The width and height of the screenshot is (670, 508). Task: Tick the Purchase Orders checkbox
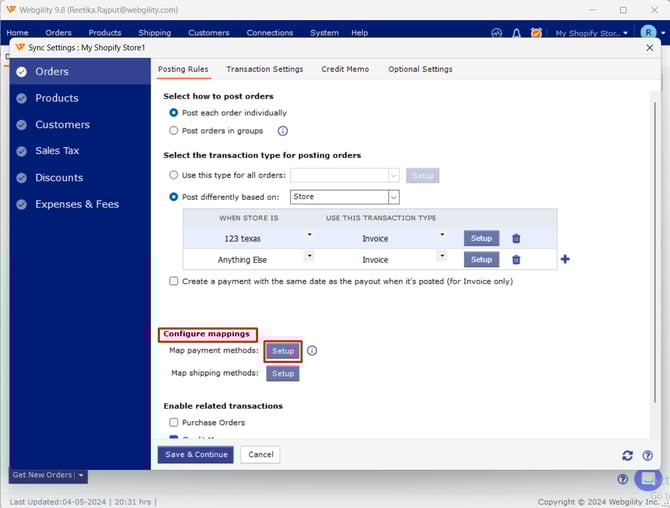pyautogui.click(x=174, y=422)
